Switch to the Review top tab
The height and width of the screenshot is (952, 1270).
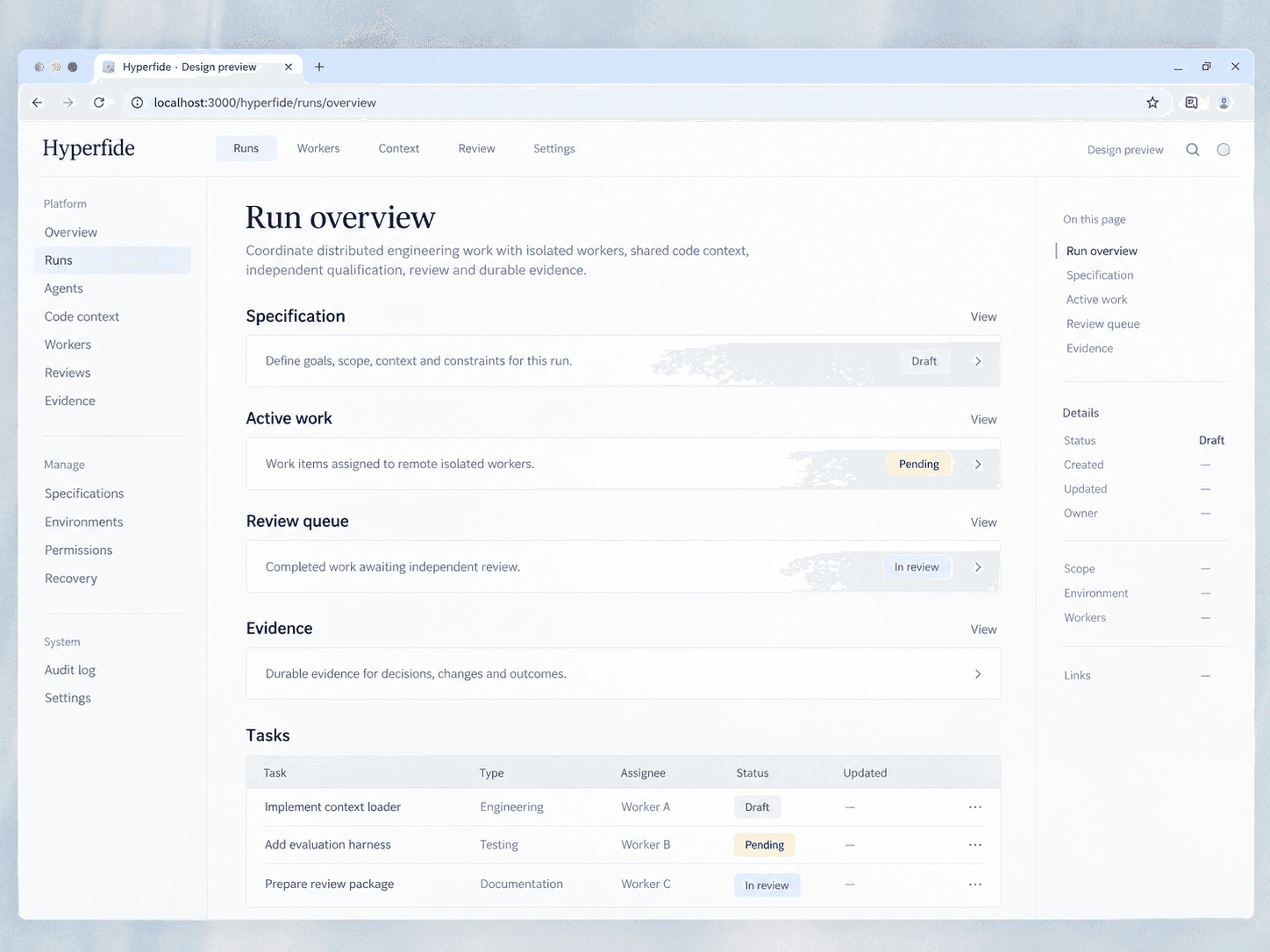[476, 148]
